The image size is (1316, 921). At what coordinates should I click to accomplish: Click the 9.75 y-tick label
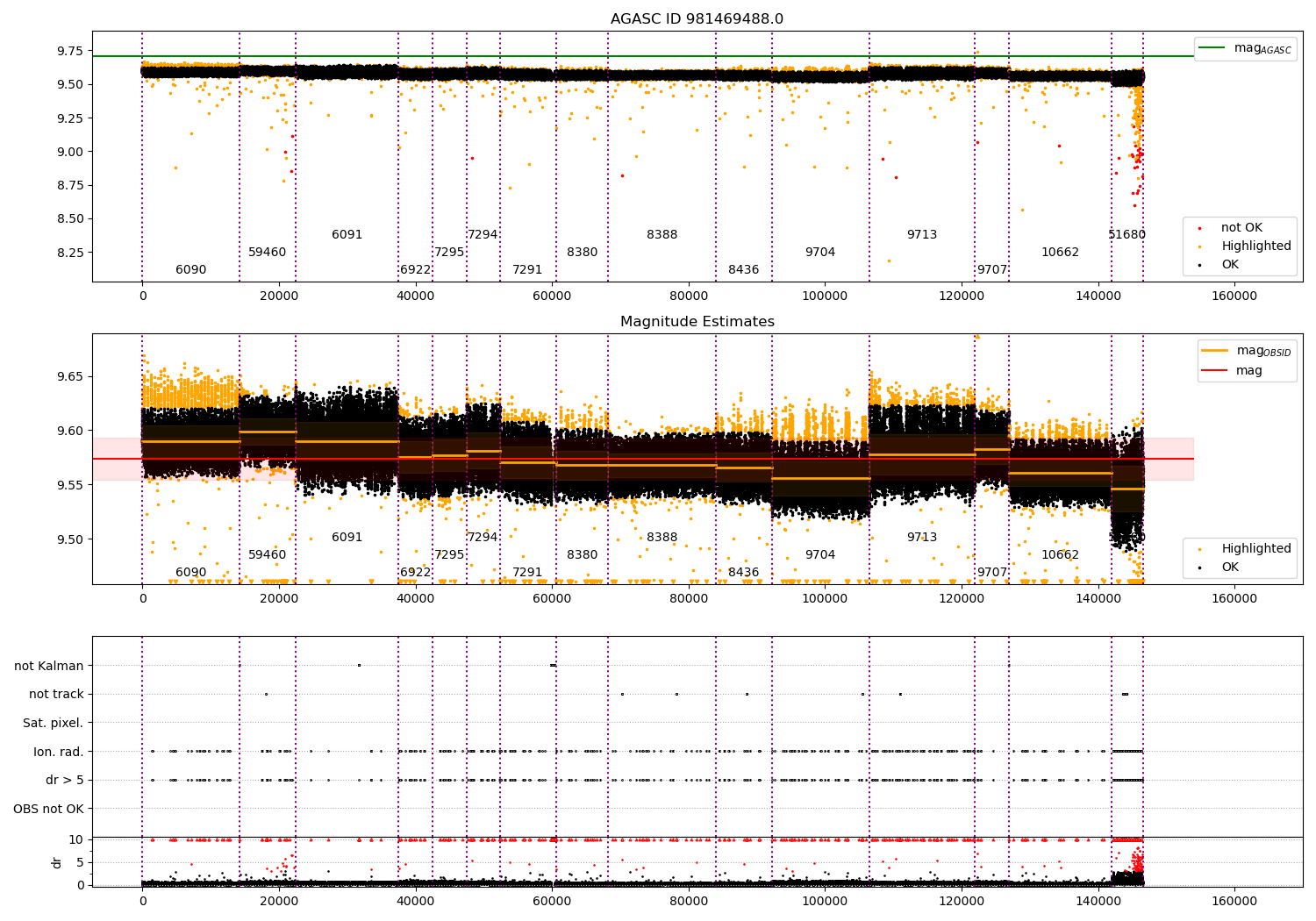(68, 51)
